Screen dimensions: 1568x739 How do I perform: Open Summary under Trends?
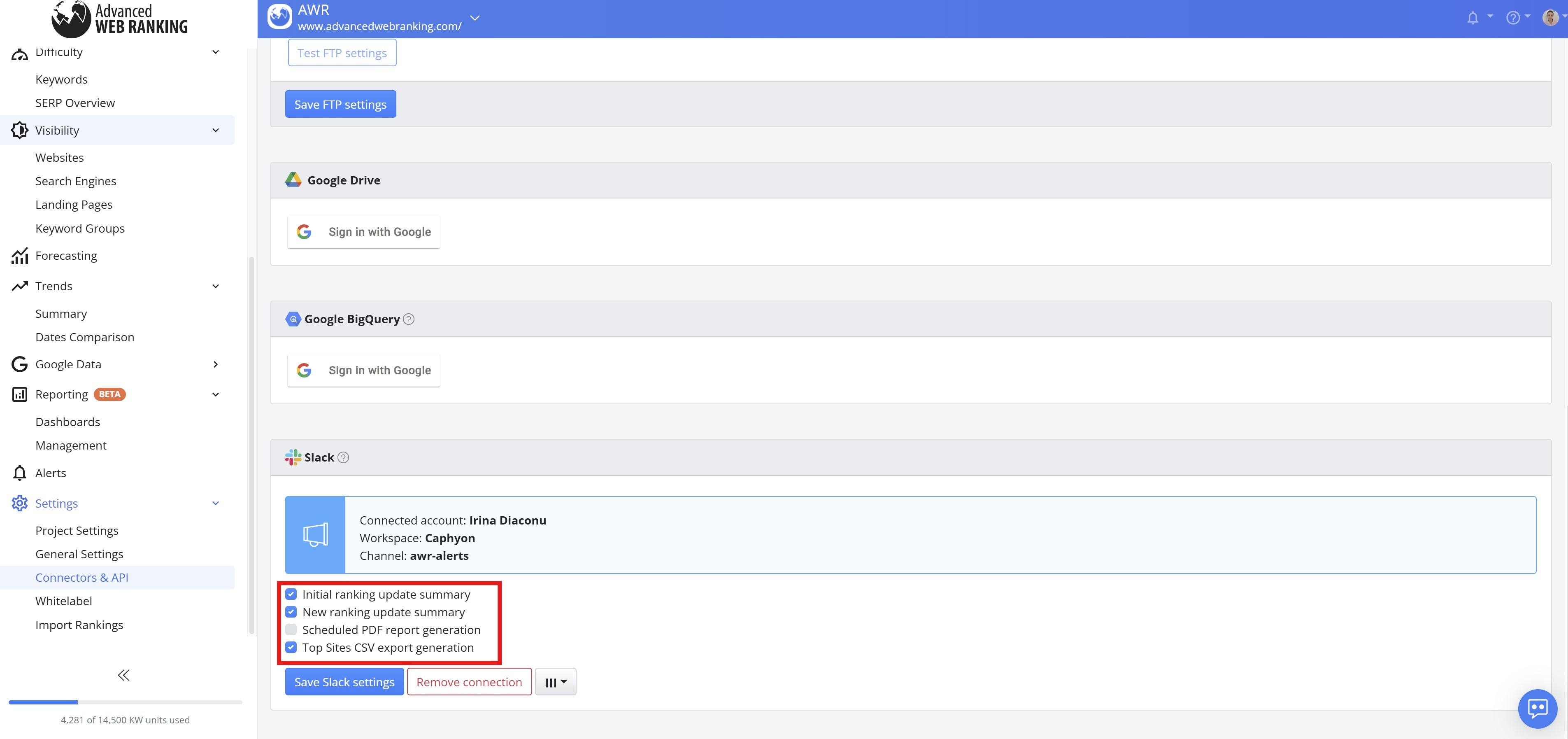pos(61,313)
